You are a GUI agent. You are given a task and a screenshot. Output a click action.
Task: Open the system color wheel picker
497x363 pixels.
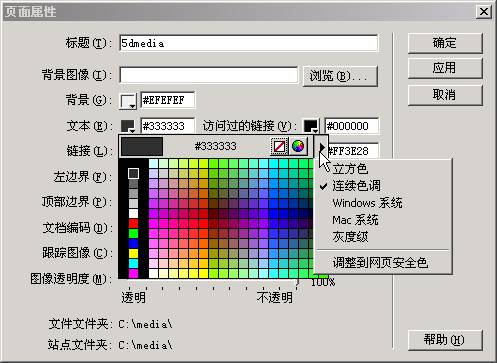point(298,146)
